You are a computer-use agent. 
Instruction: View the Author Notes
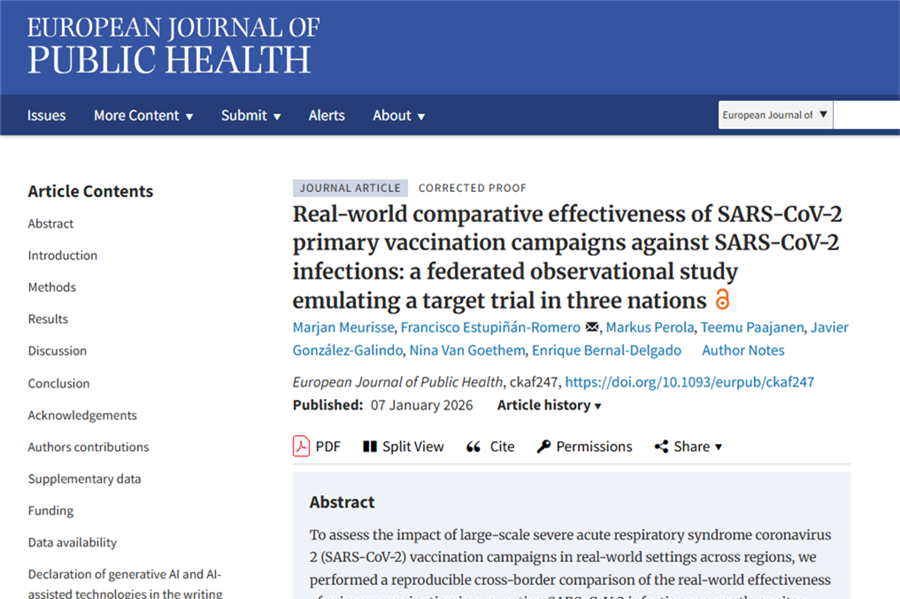pos(743,350)
